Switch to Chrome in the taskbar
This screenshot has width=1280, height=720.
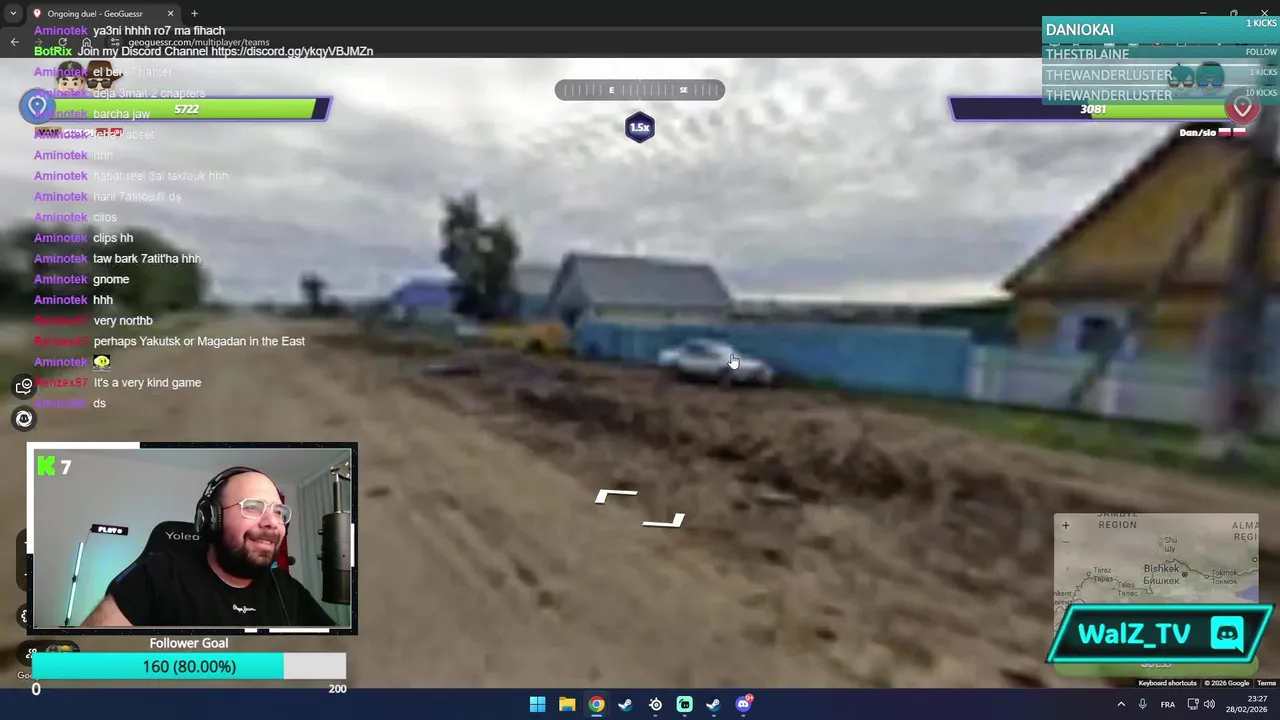pyautogui.click(x=596, y=704)
